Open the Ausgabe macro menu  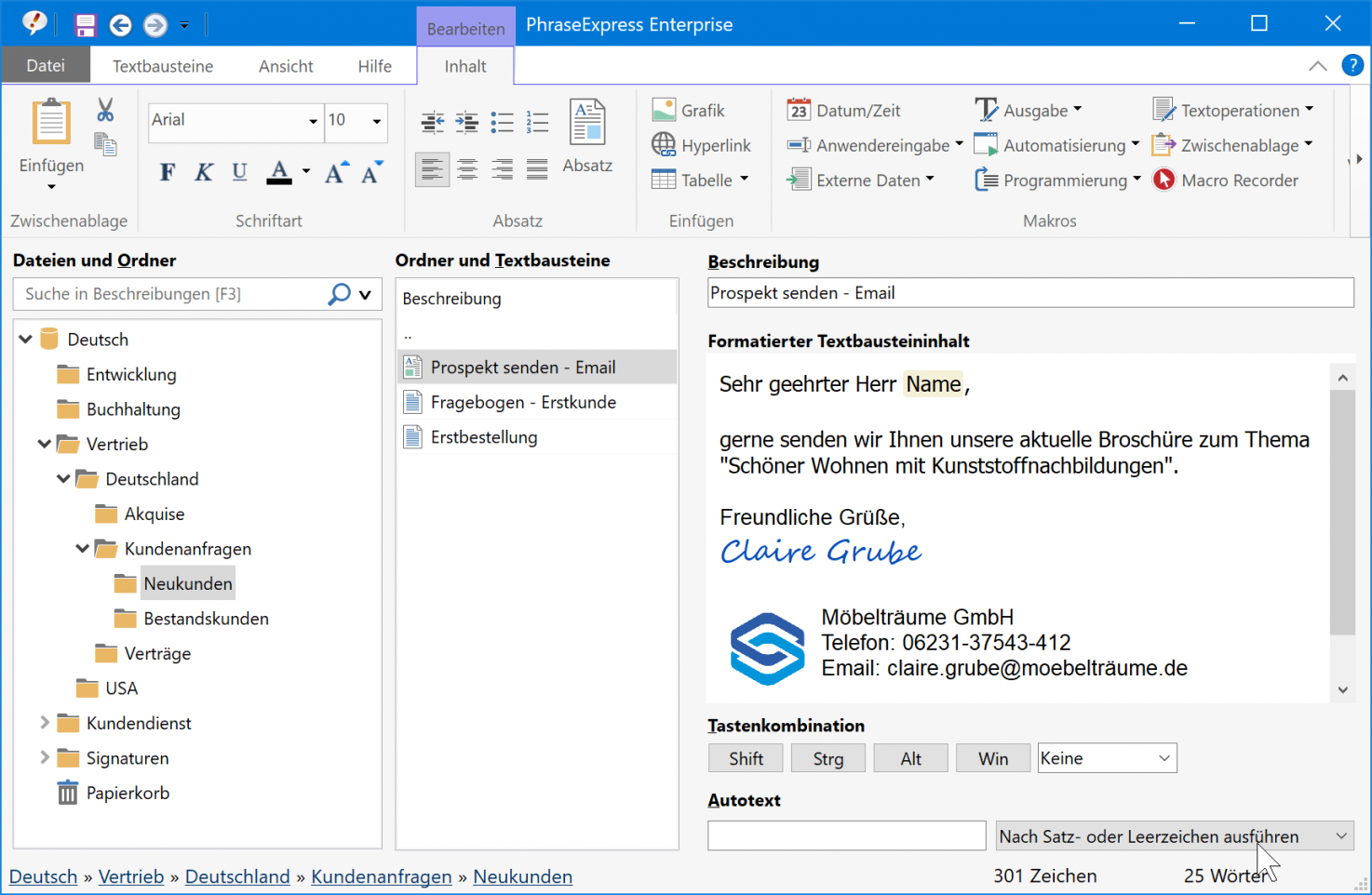1029,111
